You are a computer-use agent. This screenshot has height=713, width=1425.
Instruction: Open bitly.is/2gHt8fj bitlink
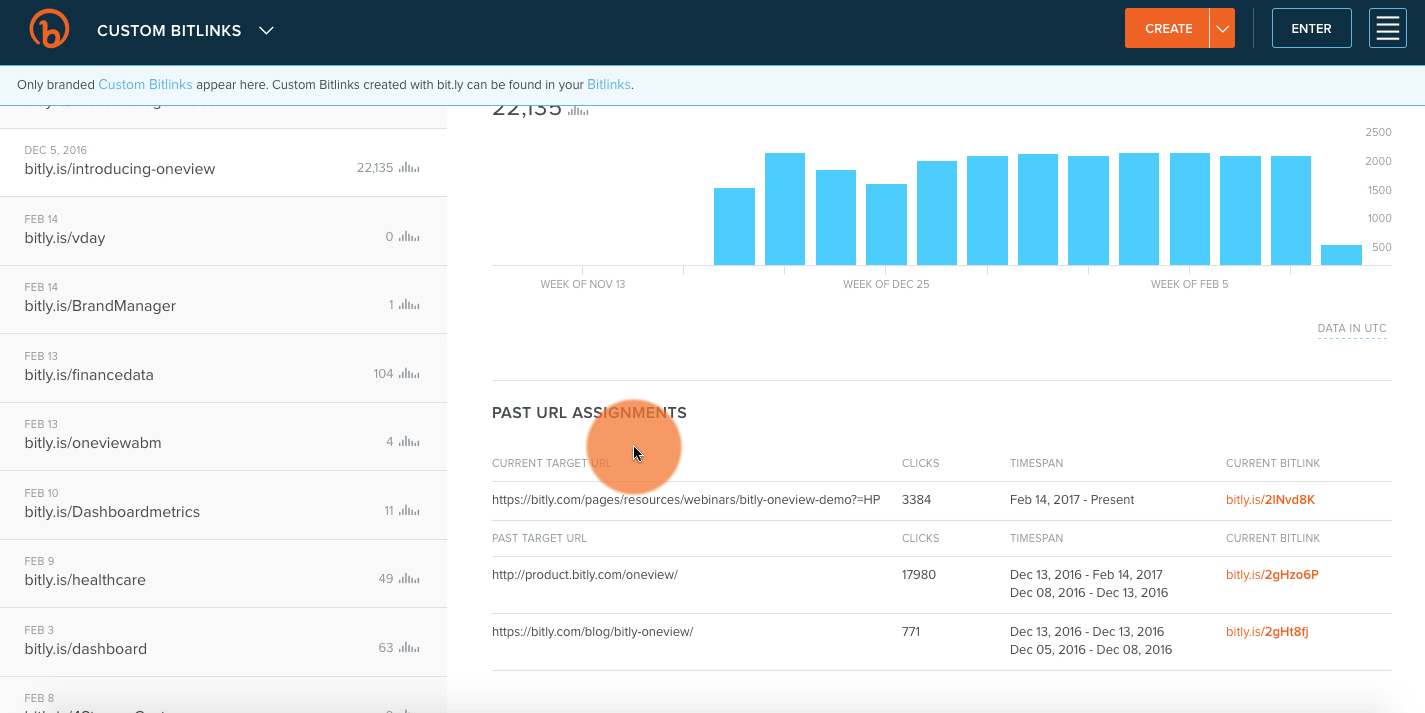[x=1267, y=632]
